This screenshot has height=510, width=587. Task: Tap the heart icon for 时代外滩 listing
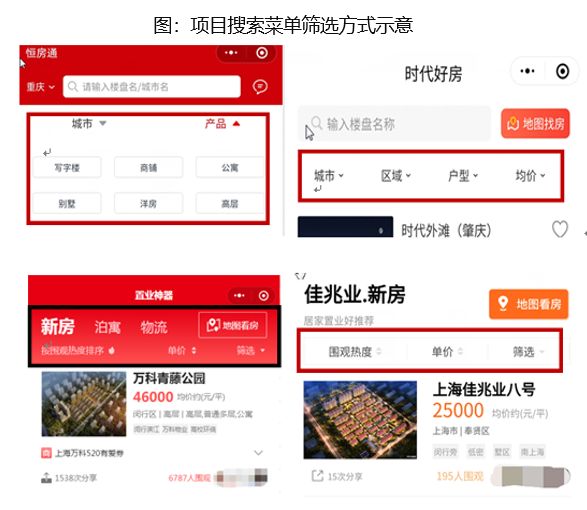point(560,229)
